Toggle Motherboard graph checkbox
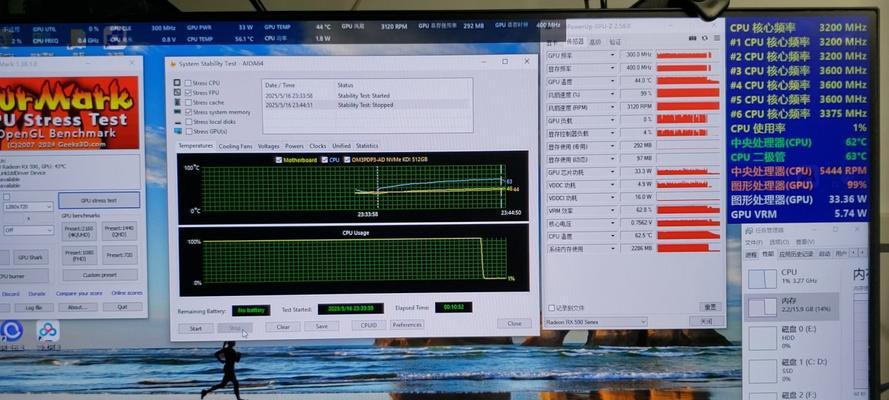This screenshot has height=400, width=889. (x=278, y=160)
